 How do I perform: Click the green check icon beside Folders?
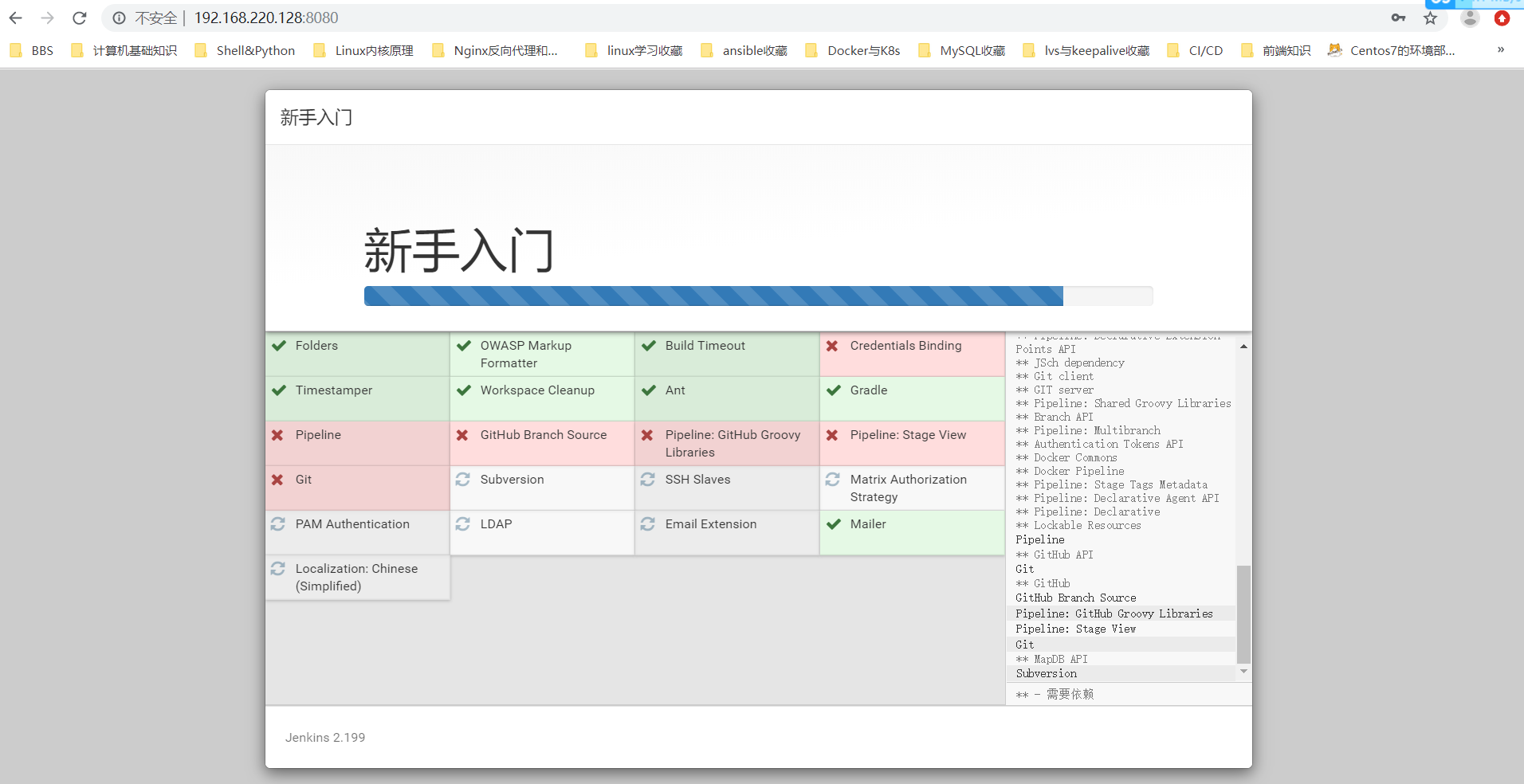(279, 346)
